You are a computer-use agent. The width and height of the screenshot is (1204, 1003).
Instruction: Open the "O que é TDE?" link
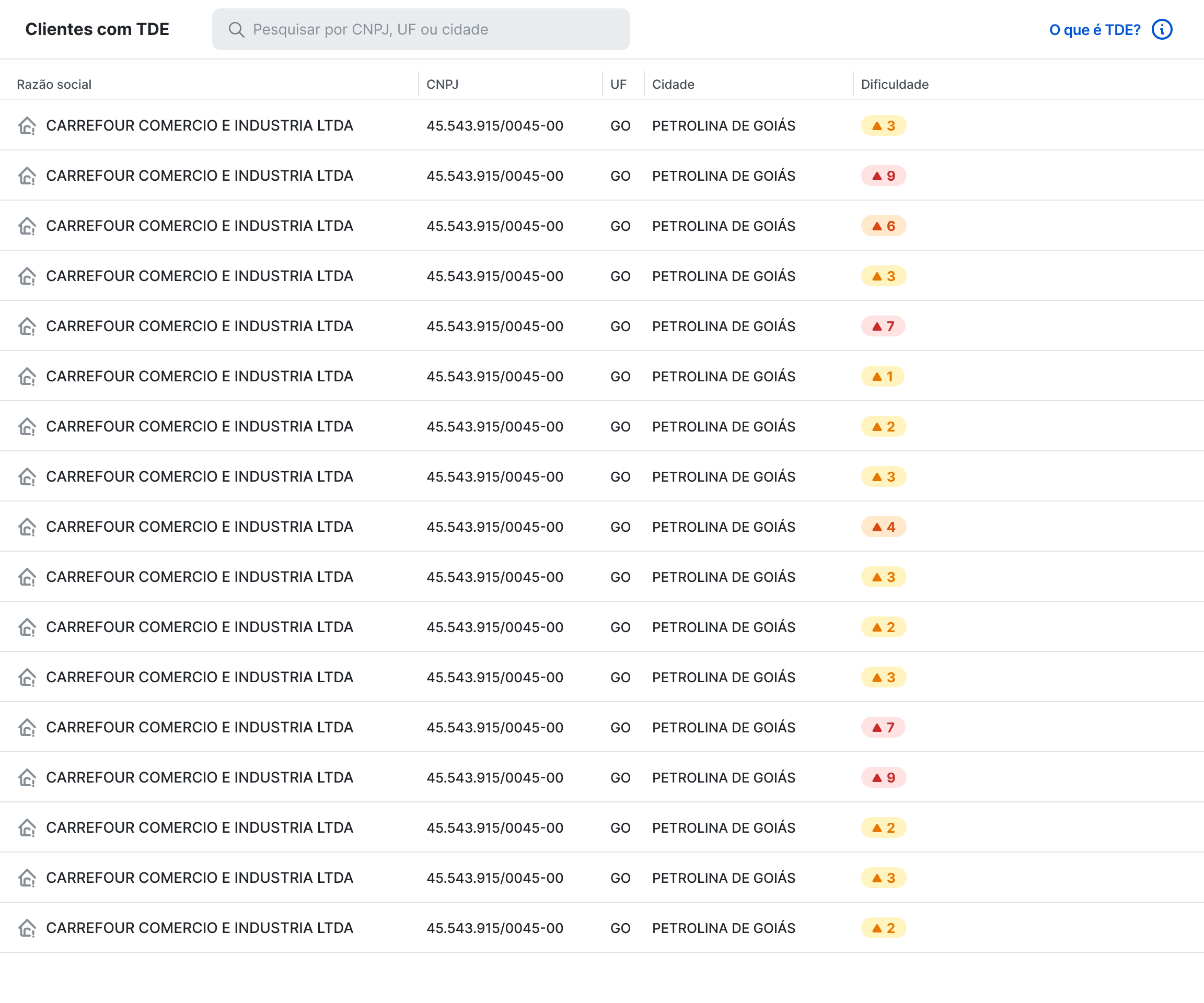click(1094, 30)
